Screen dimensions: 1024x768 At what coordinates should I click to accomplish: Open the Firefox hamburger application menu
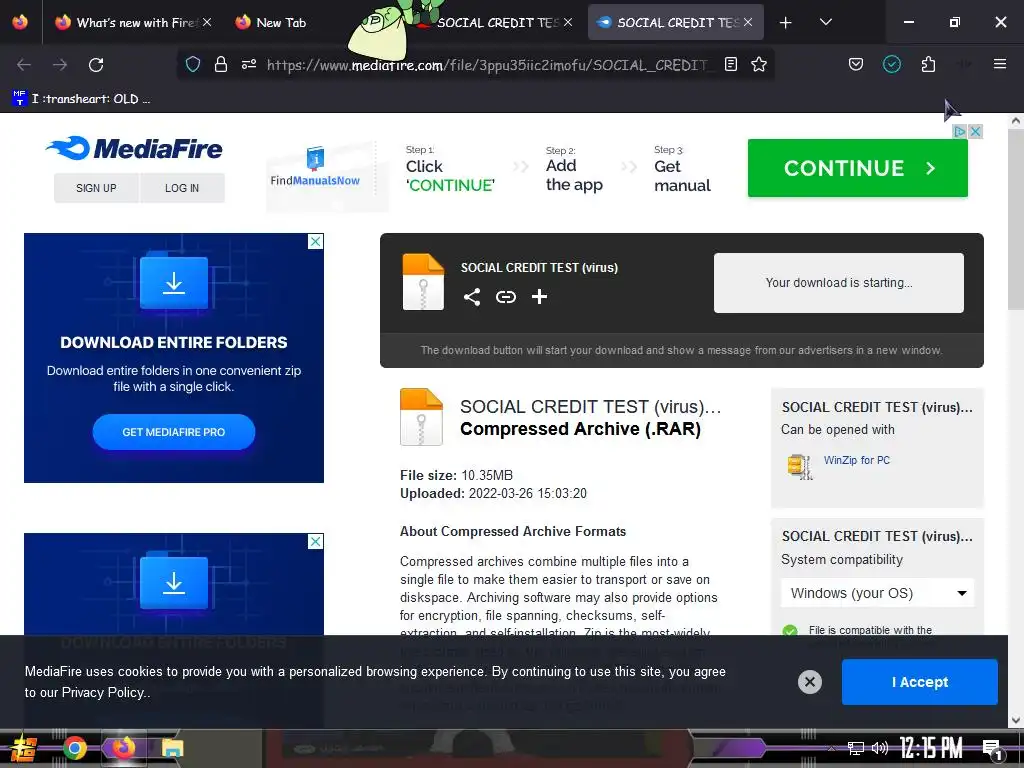pyautogui.click(x=999, y=64)
